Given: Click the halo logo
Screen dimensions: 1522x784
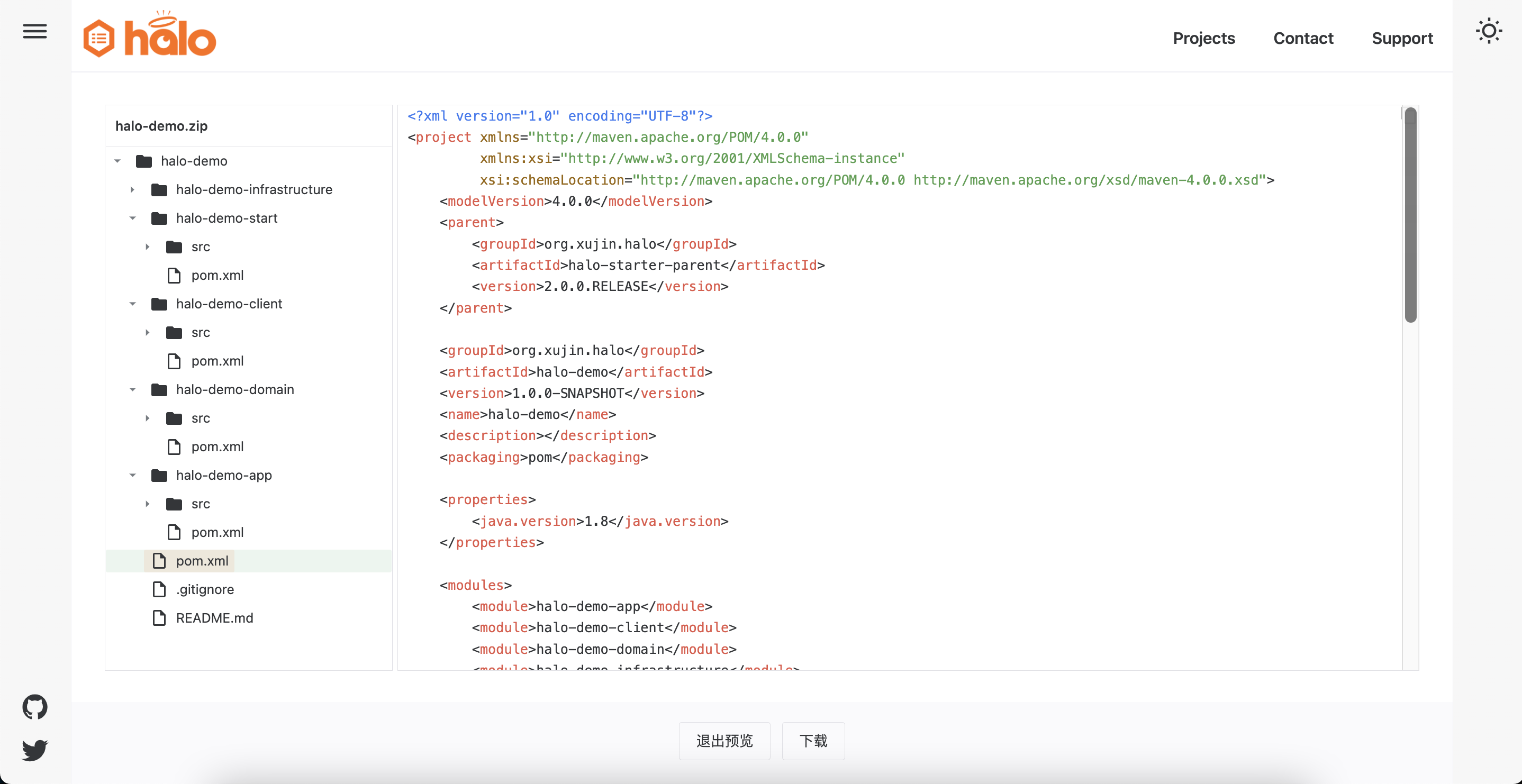Looking at the screenshot, I should (x=149, y=34).
